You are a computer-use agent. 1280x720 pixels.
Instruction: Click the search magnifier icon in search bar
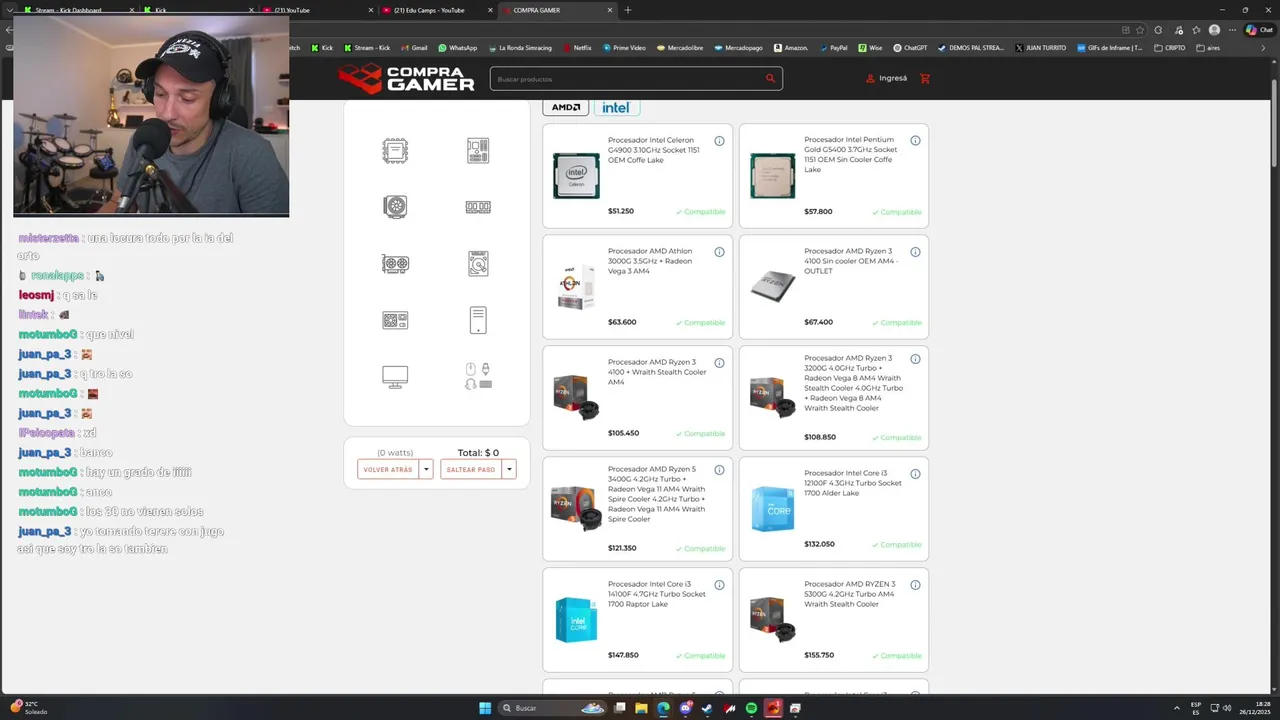click(770, 78)
